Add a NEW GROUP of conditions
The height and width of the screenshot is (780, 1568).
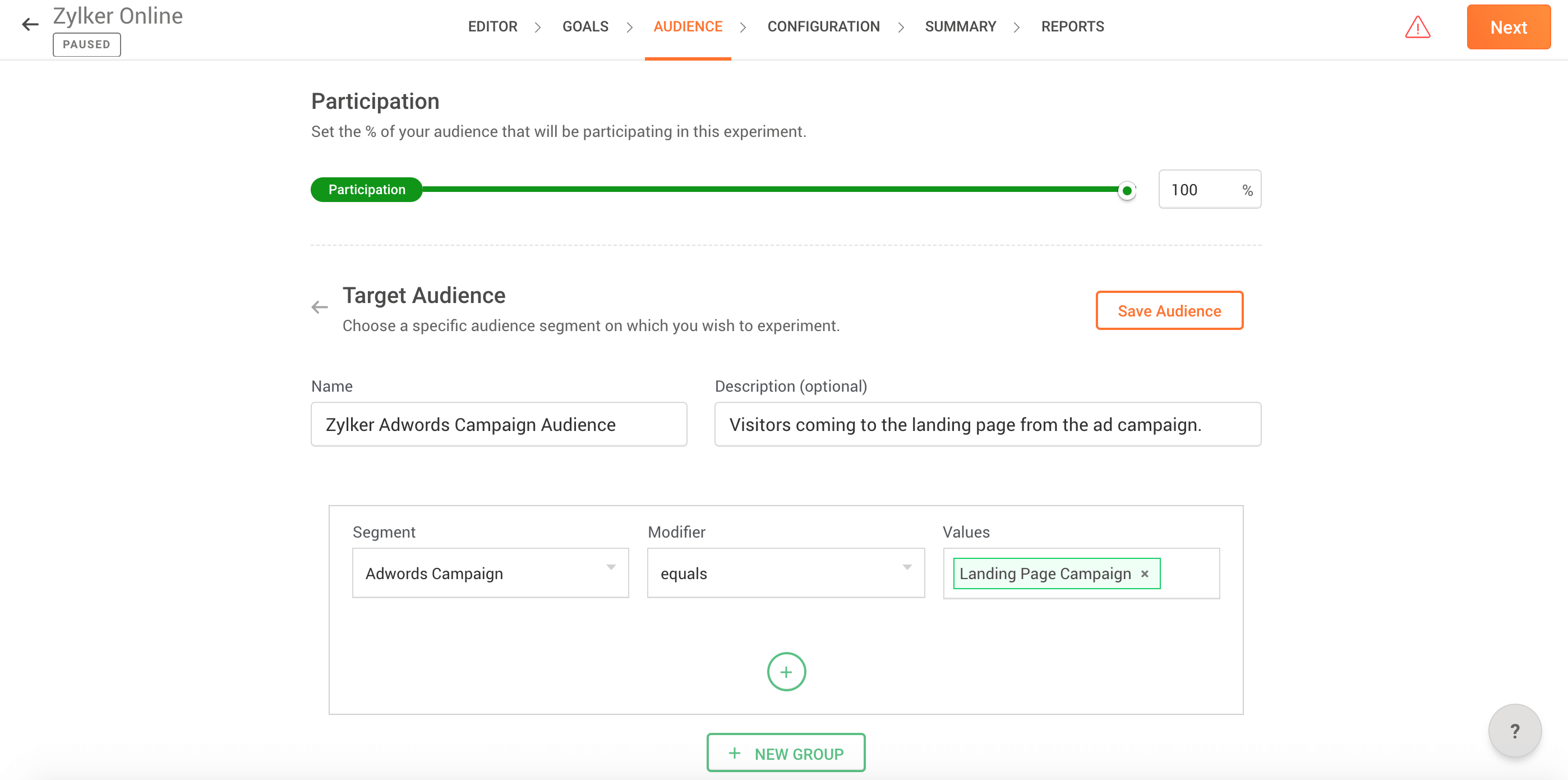point(785,753)
